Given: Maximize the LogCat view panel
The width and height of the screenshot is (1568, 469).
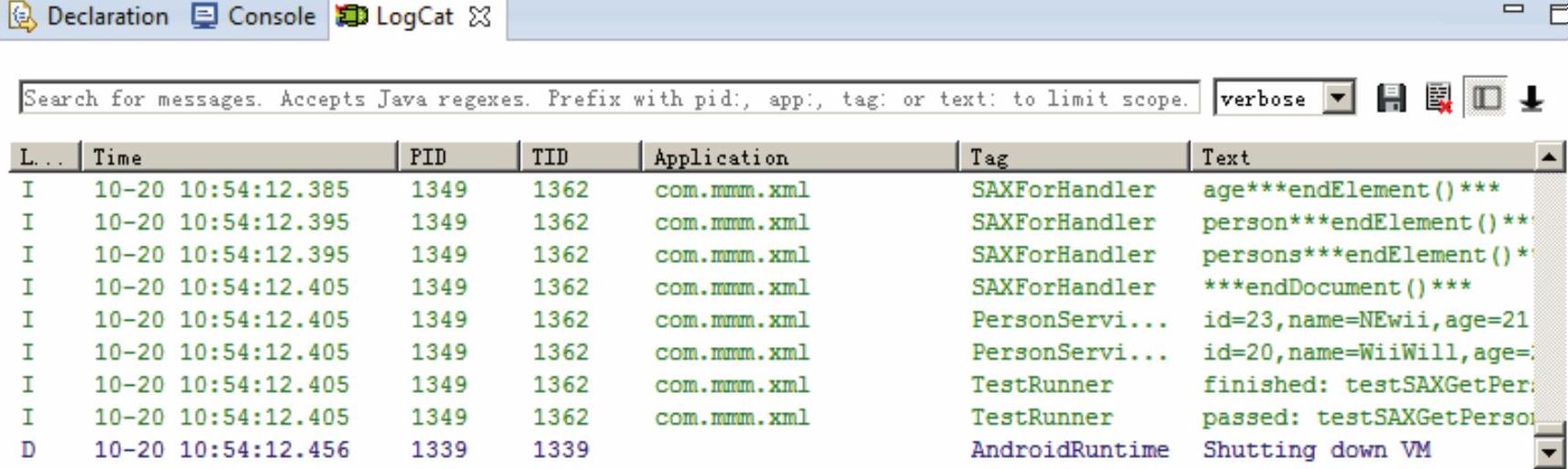Looking at the screenshot, I should 1558,14.
